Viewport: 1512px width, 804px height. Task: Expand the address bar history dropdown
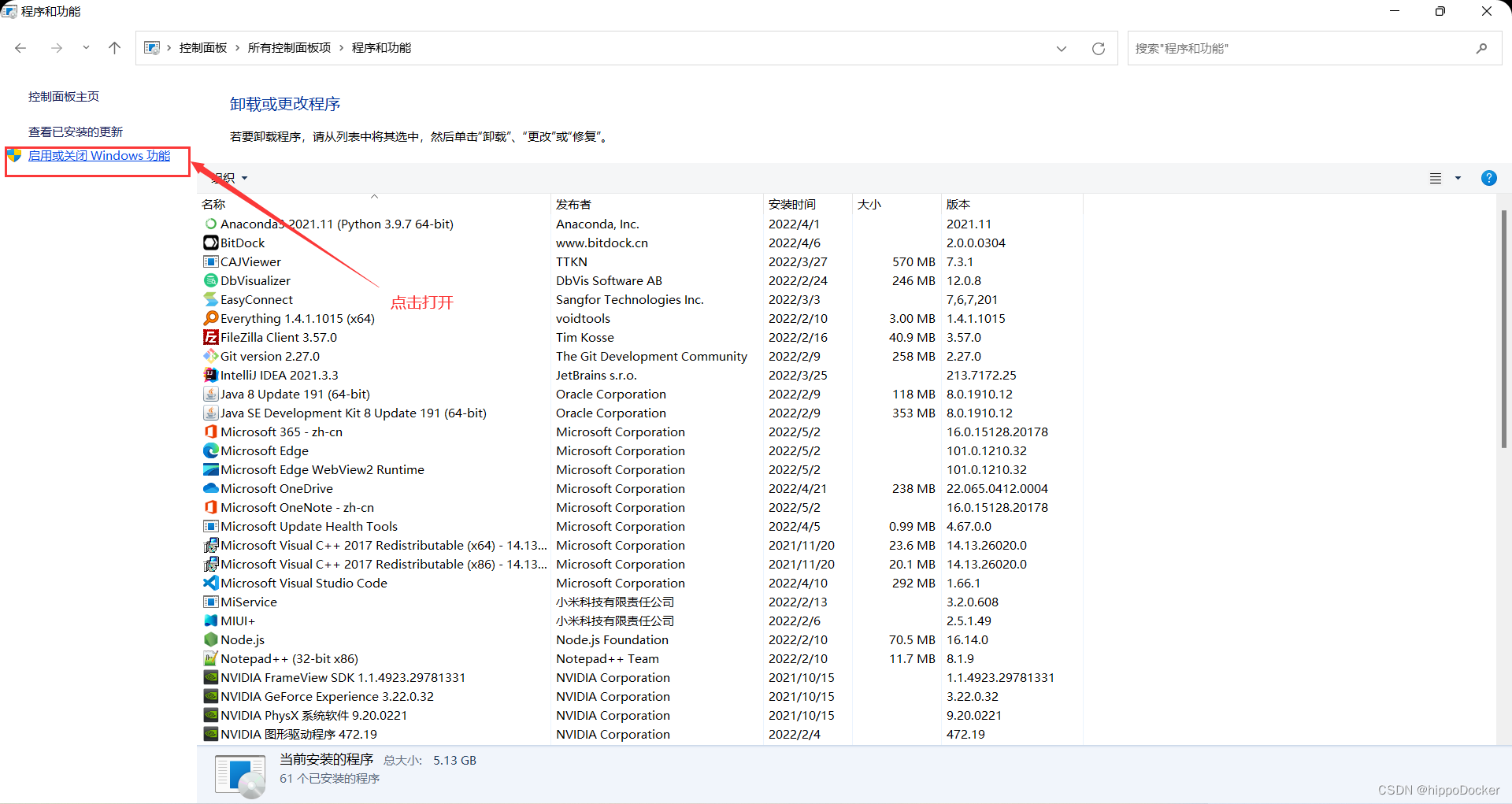click(x=1061, y=49)
